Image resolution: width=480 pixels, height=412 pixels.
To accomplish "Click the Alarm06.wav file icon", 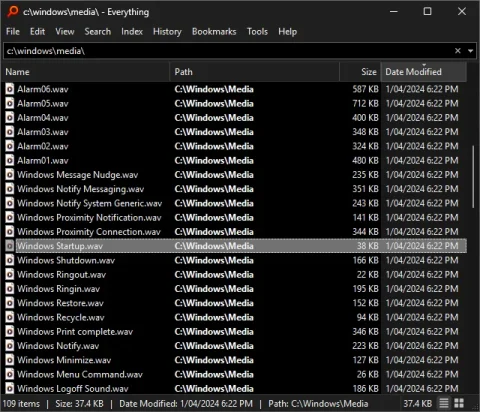I will click(10, 89).
